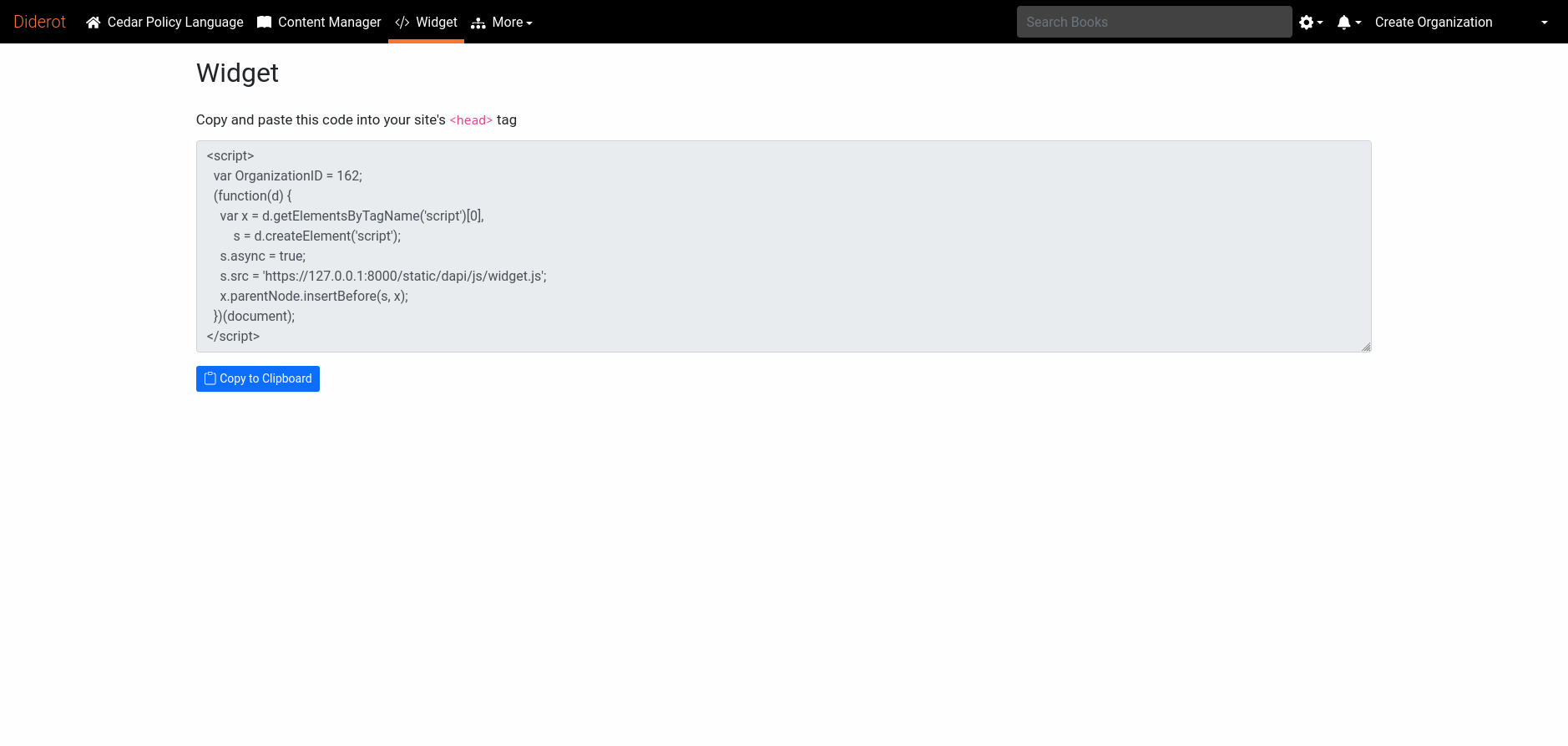Click the Create Organization label
The width and height of the screenshot is (1568, 746).
click(1434, 22)
